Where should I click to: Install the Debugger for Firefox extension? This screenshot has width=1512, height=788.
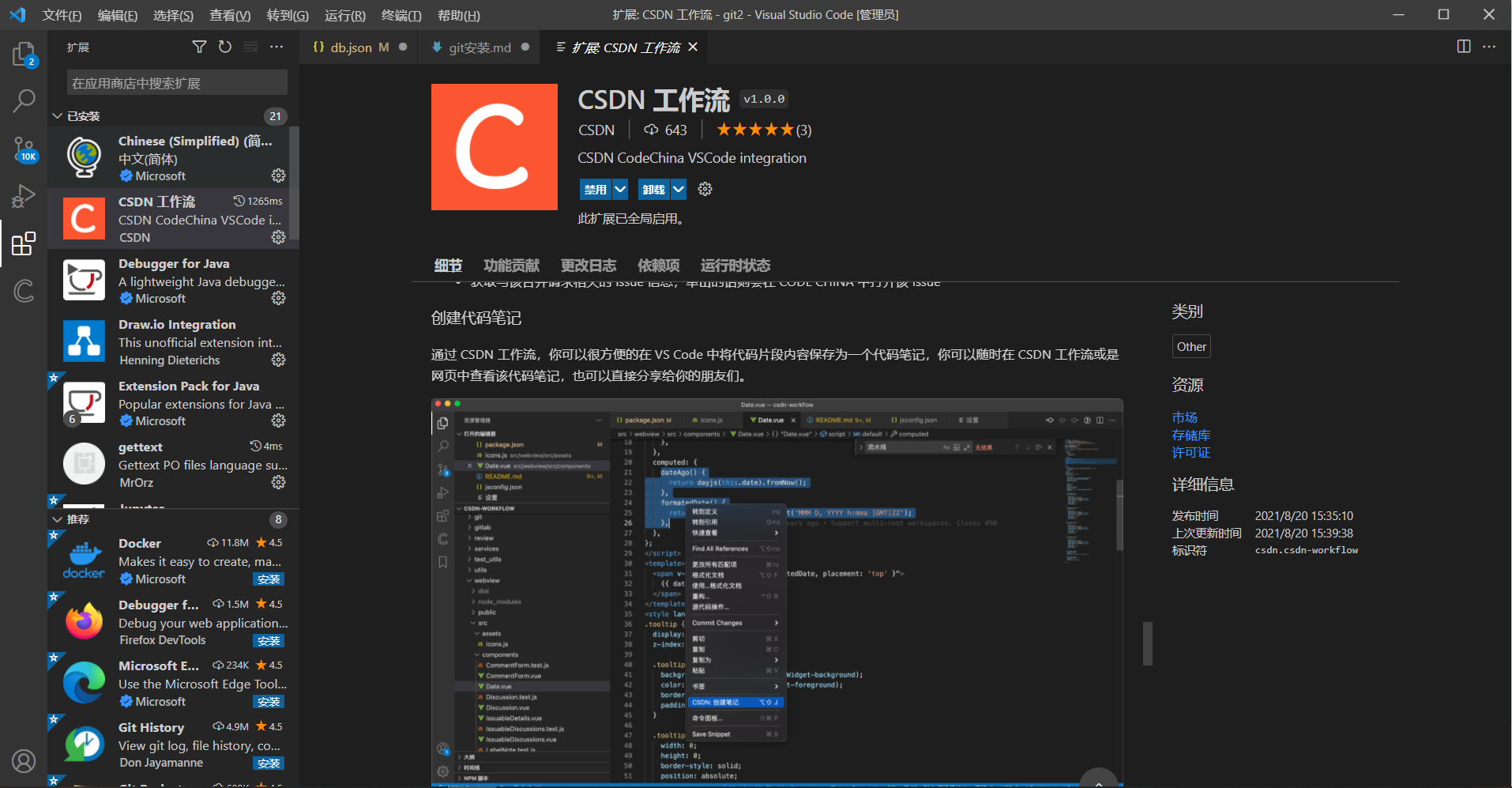[x=269, y=641]
